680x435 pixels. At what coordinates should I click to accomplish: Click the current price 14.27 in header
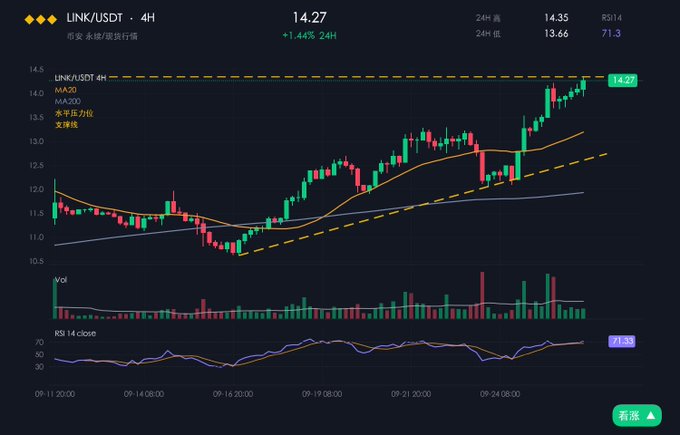tap(309, 17)
